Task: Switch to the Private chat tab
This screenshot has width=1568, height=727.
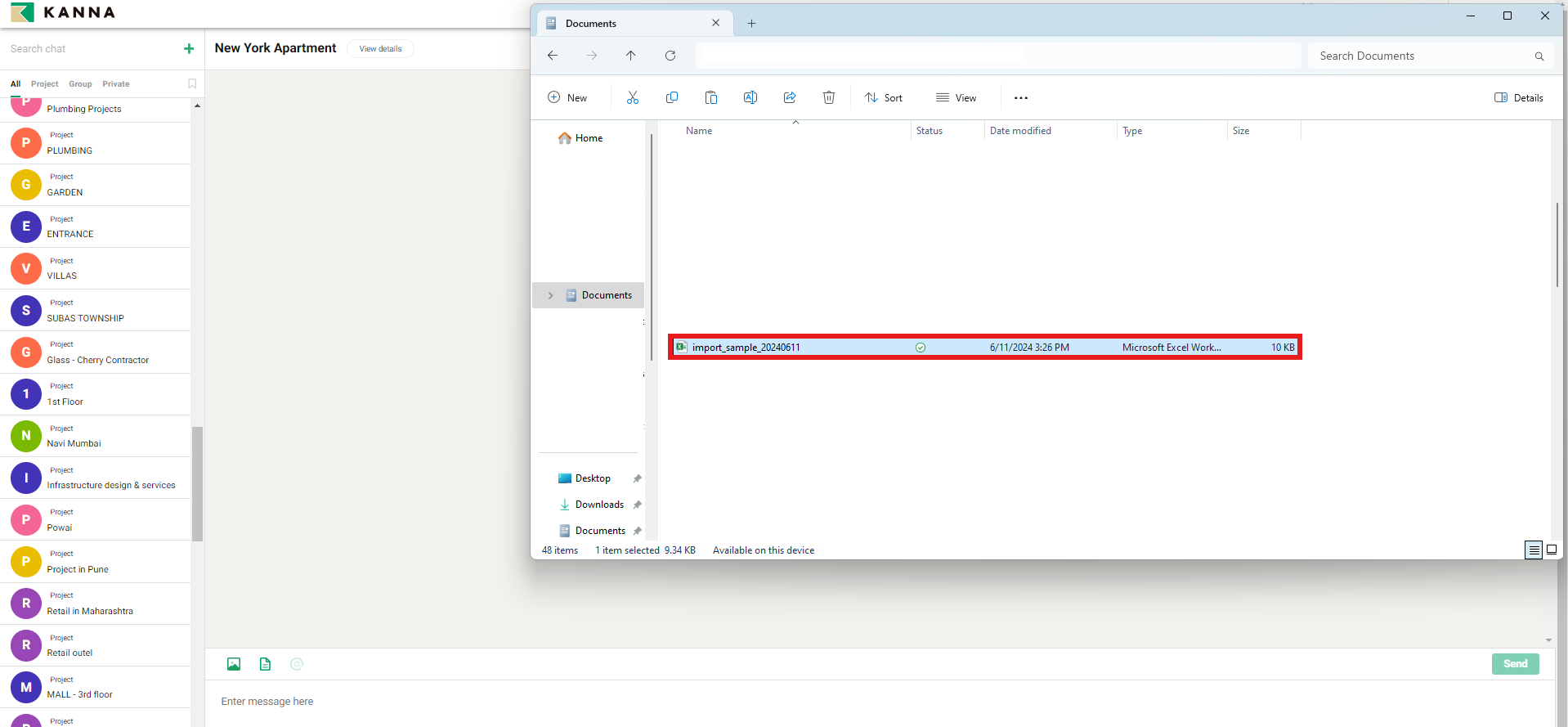Action: [116, 84]
